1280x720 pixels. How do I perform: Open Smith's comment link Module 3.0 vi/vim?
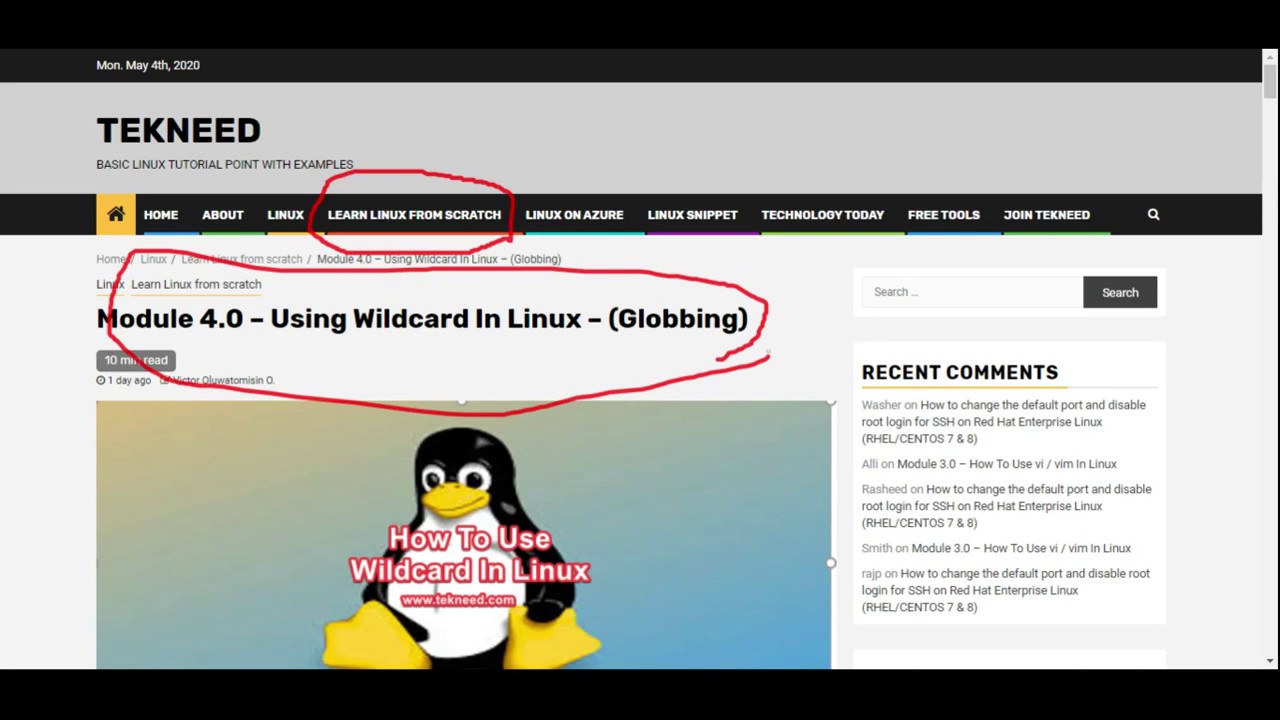(x=1021, y=548)
